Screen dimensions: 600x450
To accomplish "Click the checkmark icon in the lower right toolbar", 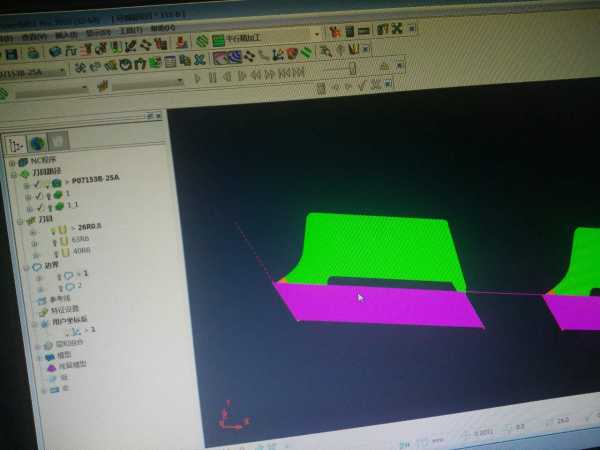I will 363,85.
